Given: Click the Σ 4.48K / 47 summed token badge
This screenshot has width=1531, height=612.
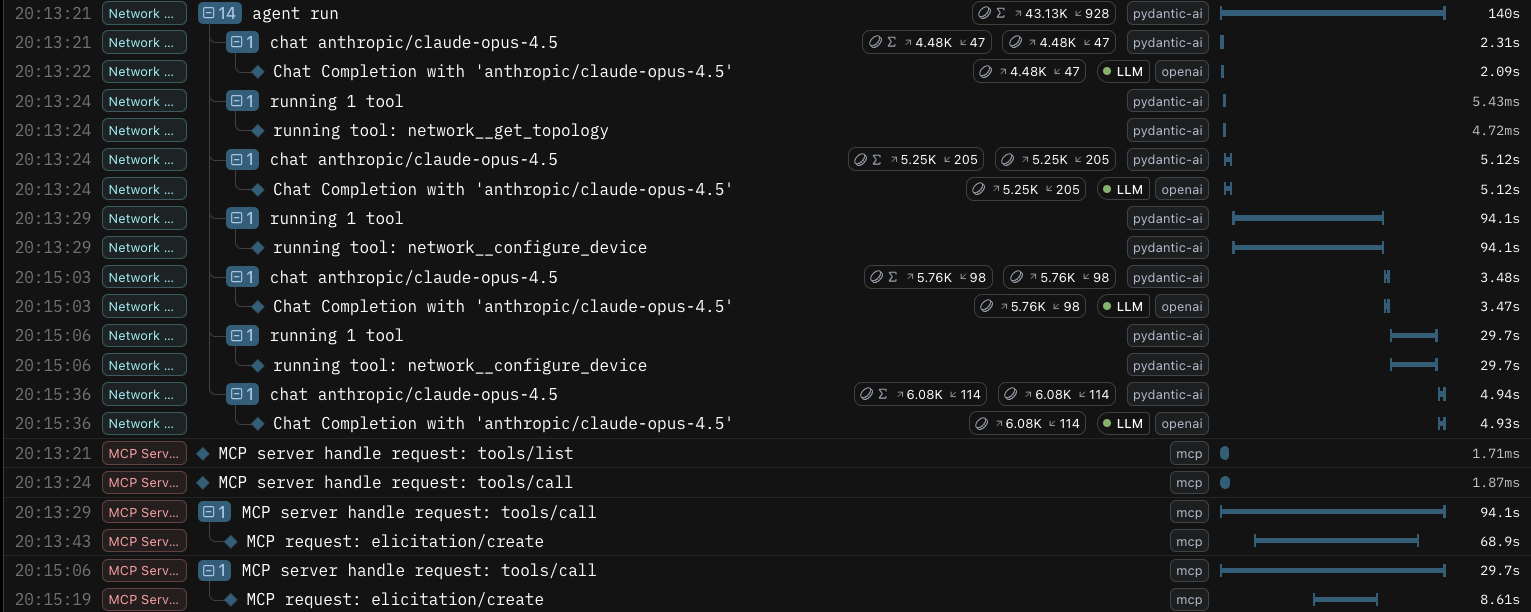Looking at the screenshot, I should tap(929, 42).
